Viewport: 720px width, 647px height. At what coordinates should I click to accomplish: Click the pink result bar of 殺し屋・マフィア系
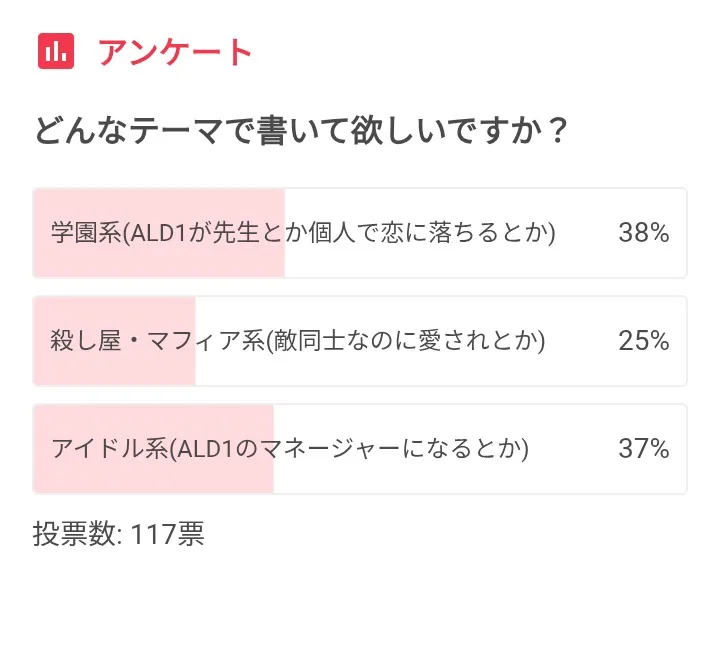115,368
